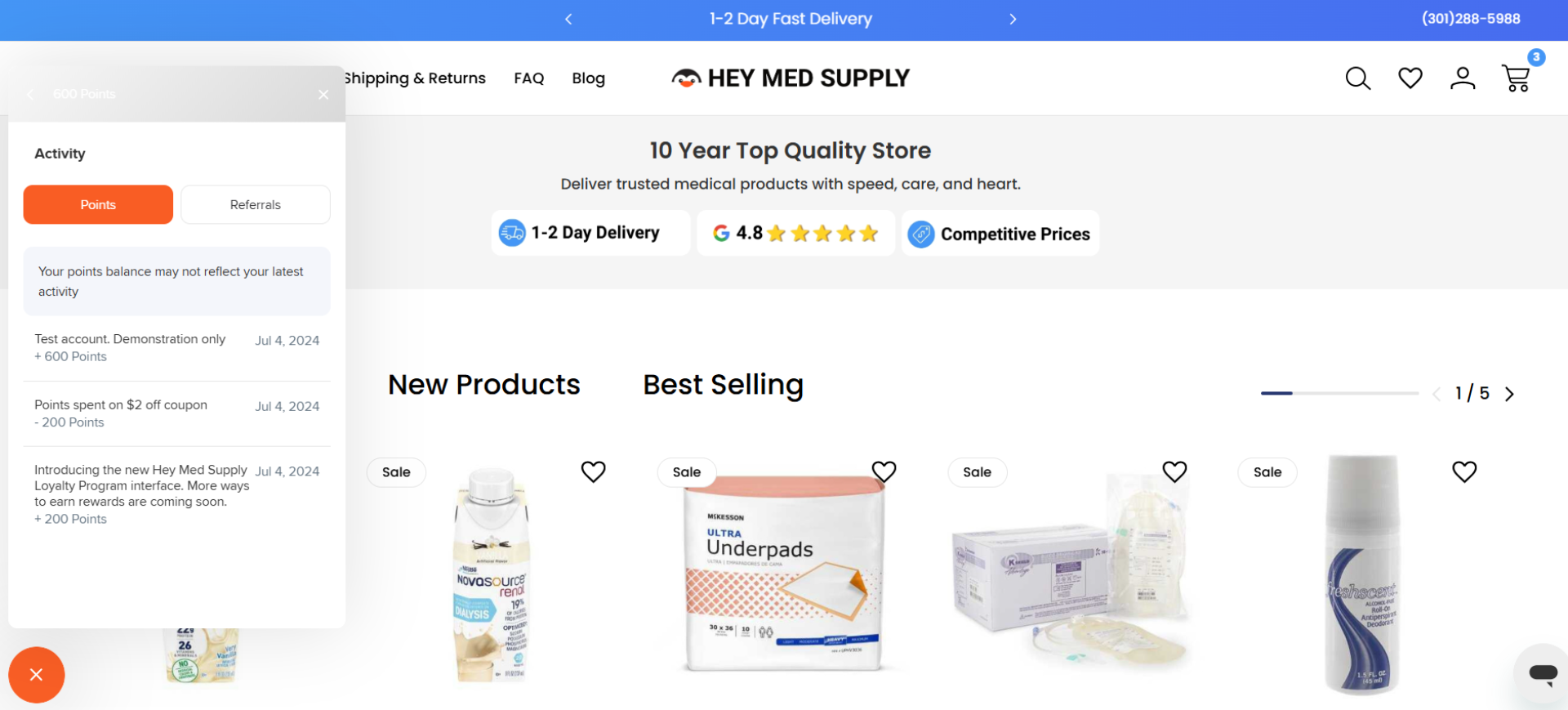This screenshot has height=710, width=1568.
Task: Open the Ultra Underpads product image
Action: pos(784,574)
